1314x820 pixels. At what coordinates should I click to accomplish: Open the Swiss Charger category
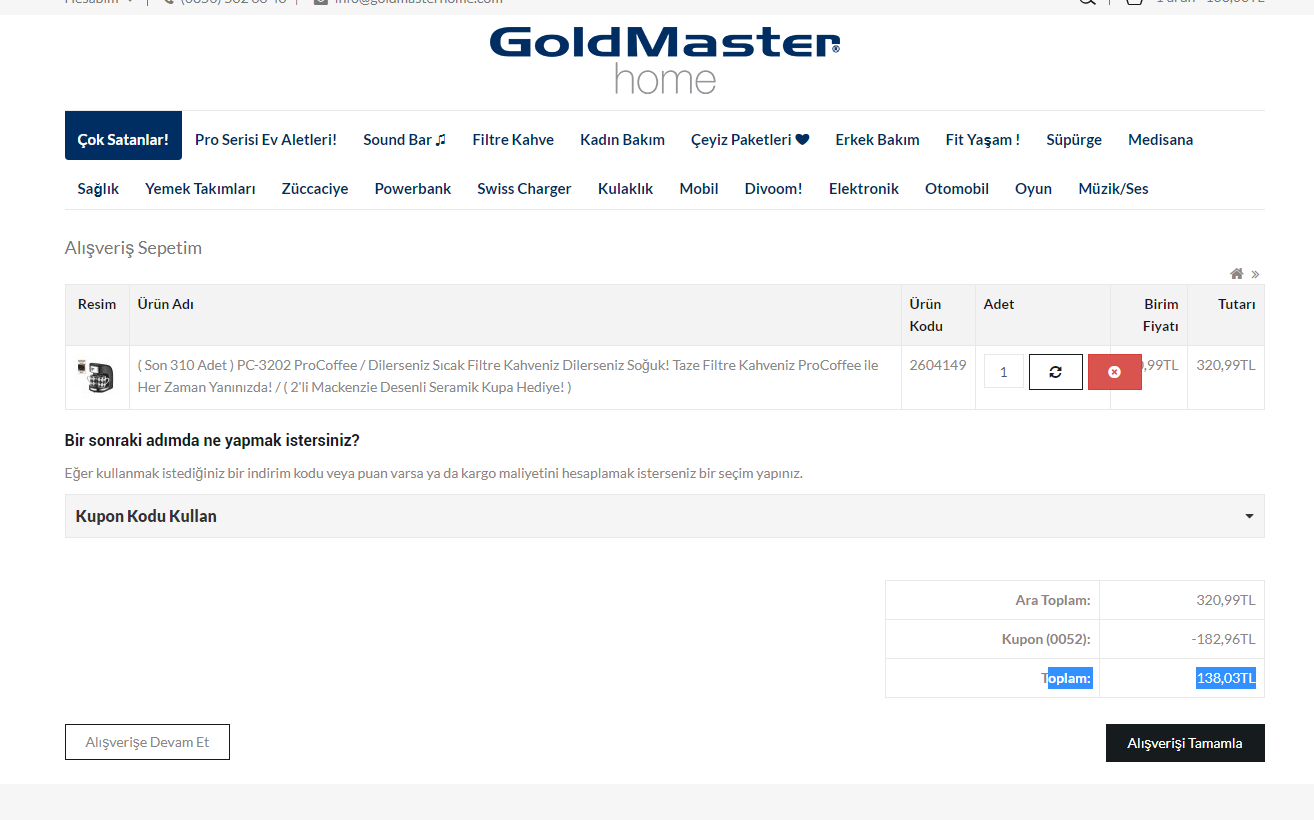[x=524, y=188]
